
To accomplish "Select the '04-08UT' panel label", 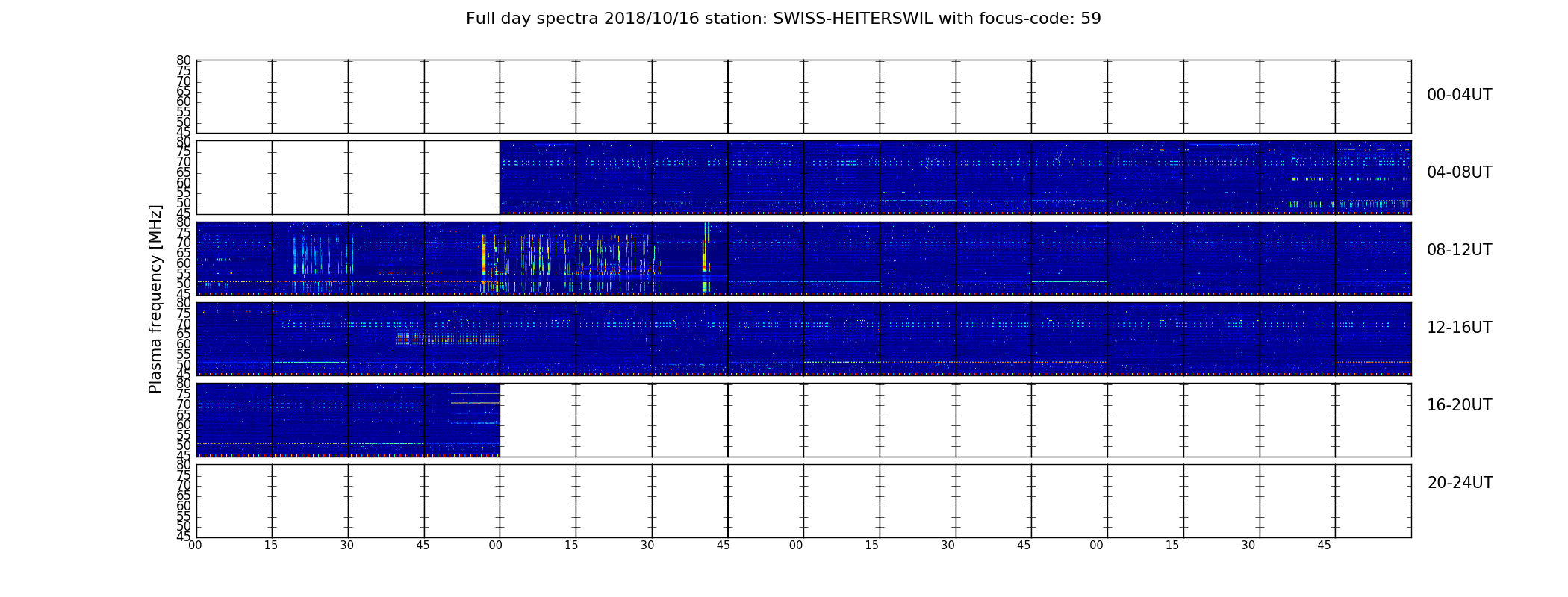I will point(1459,172).
